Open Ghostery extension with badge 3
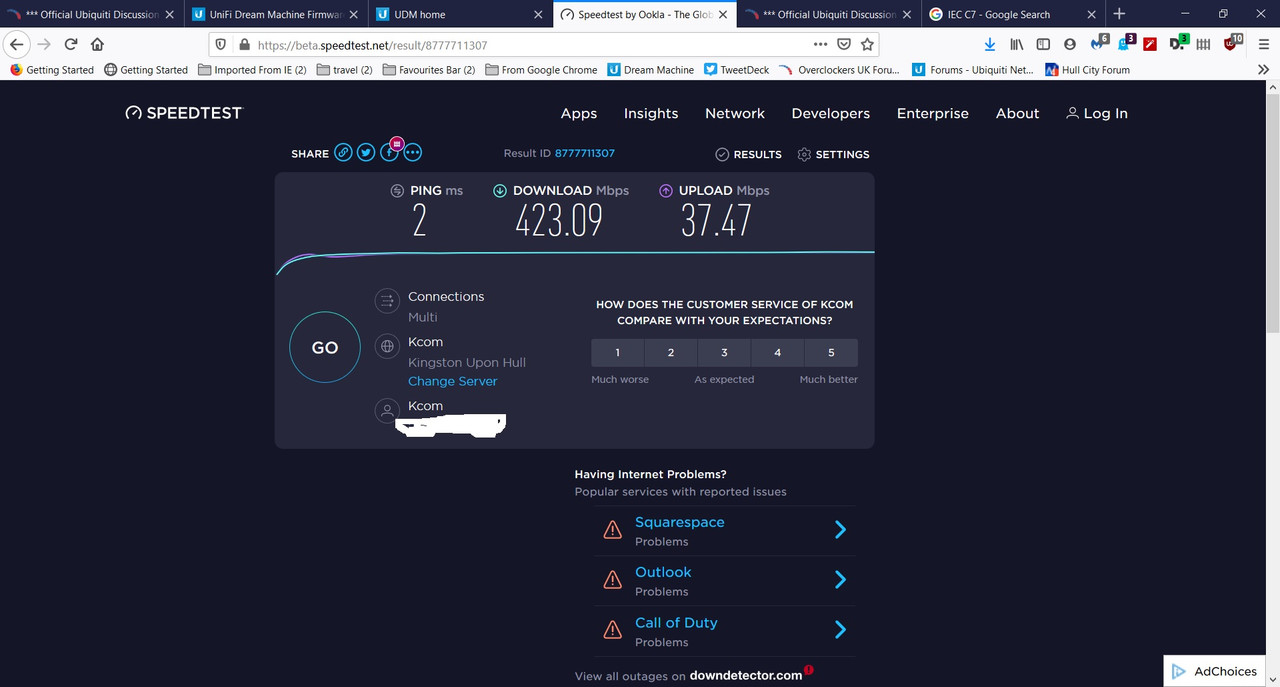The width and height of the screenshot is (1280, 687). (1125, 43)
